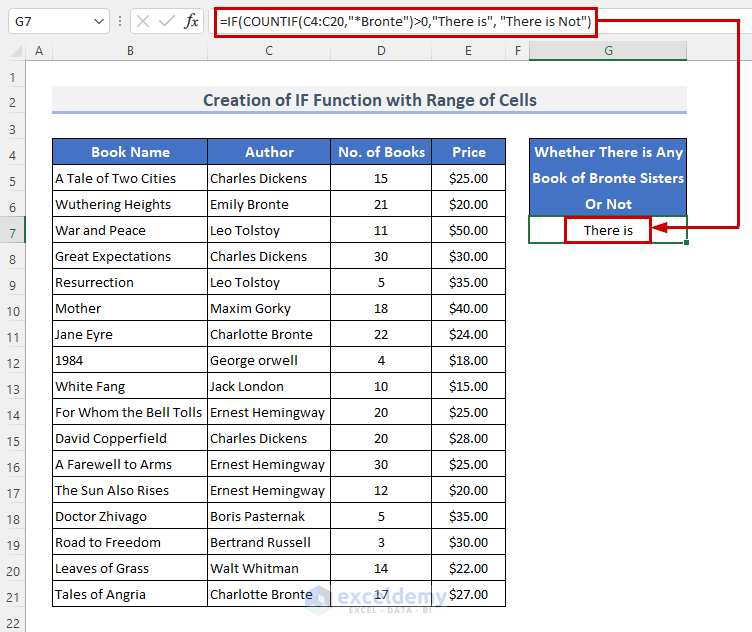Image resolution: width=752 pixels, height=632 pixels.
Task: Select column E header
Action: pos(468,51)
